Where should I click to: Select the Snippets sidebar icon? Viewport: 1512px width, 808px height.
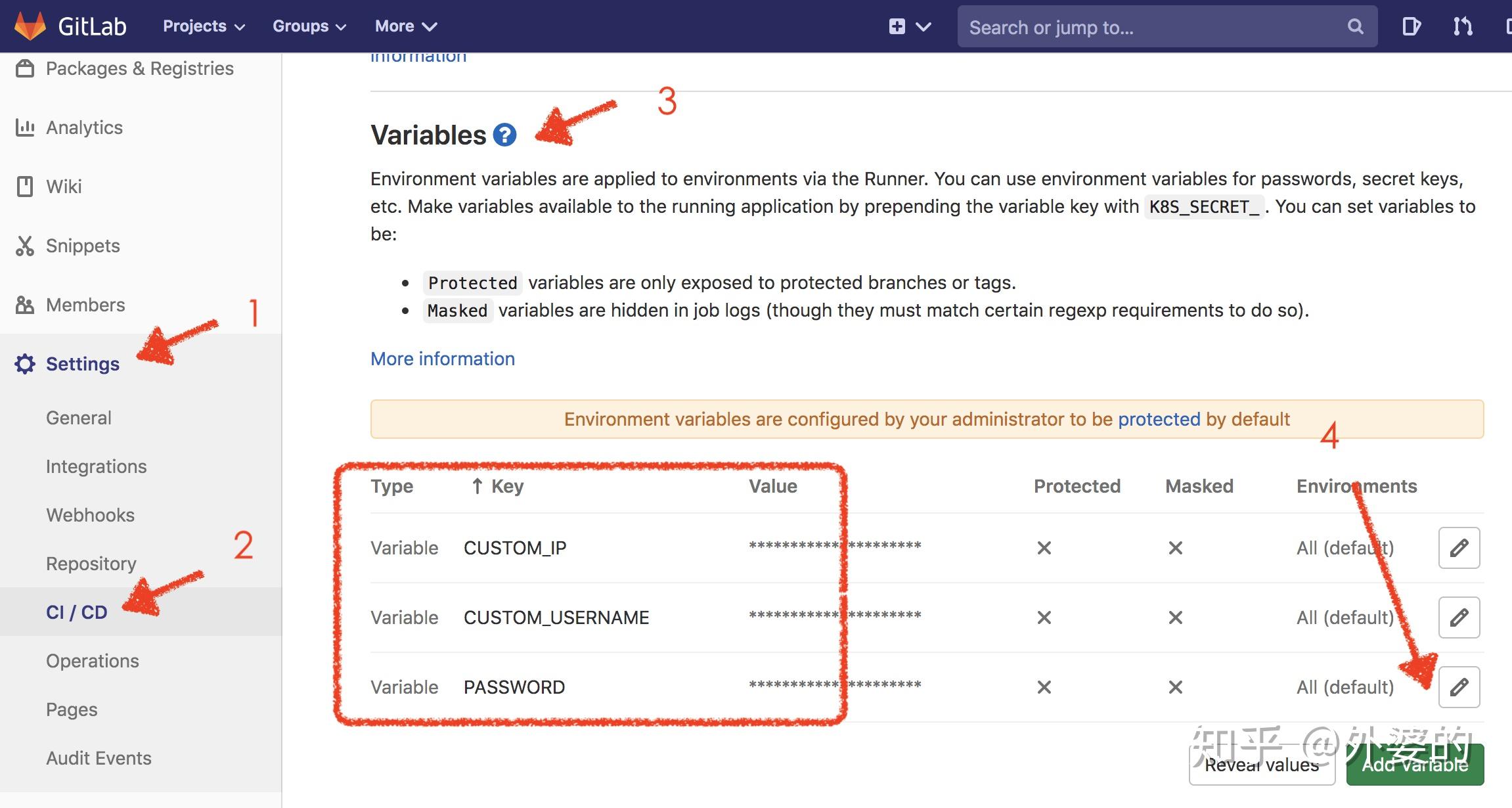(24, 246)
